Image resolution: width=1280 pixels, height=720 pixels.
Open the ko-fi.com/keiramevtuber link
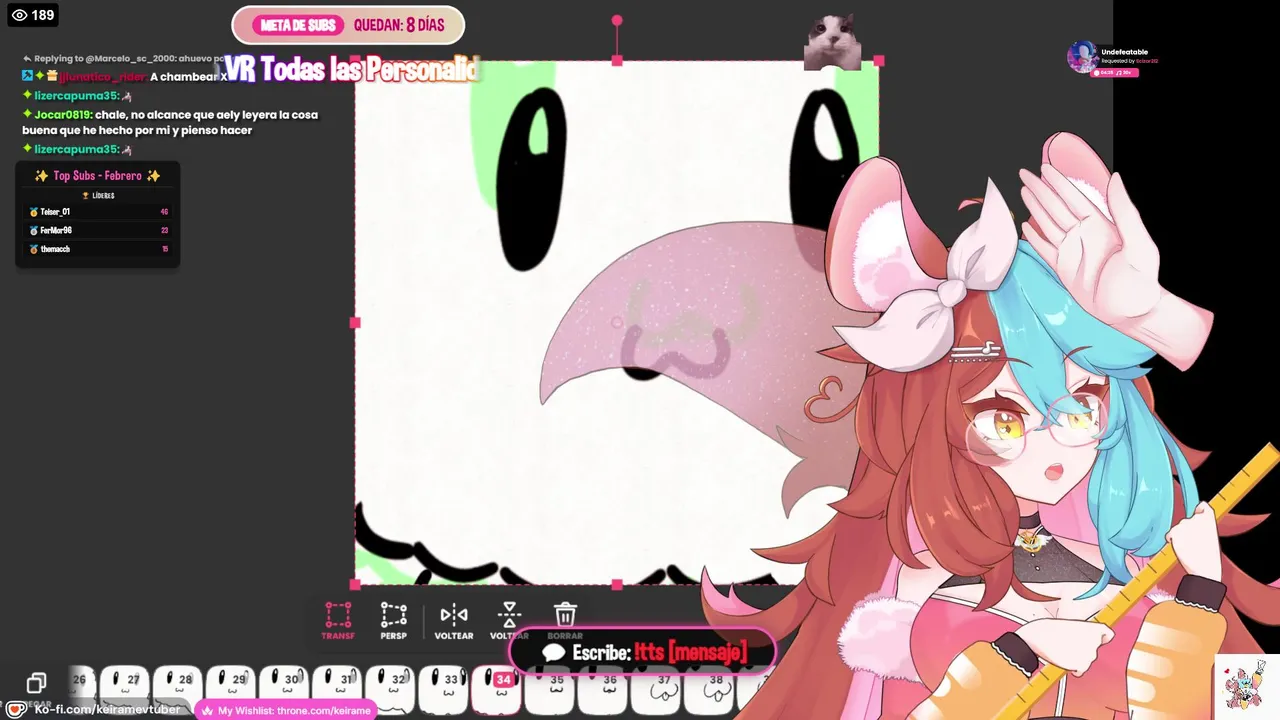[107, 709]
